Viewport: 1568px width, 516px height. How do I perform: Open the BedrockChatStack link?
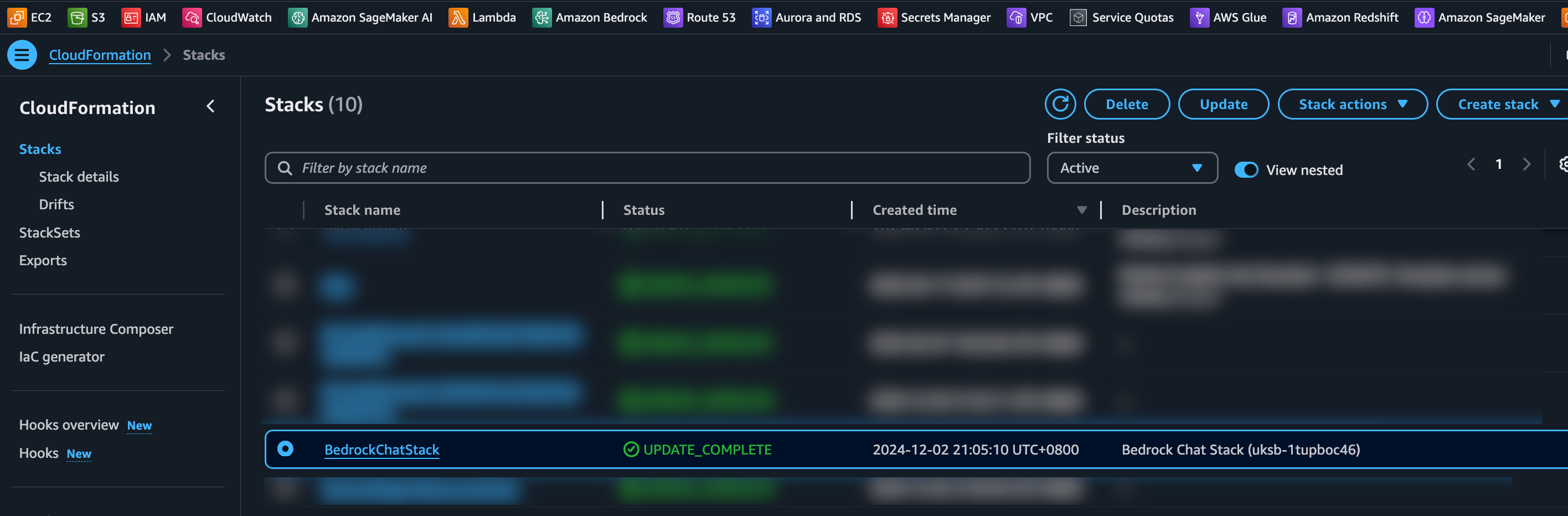click(381, 450)
